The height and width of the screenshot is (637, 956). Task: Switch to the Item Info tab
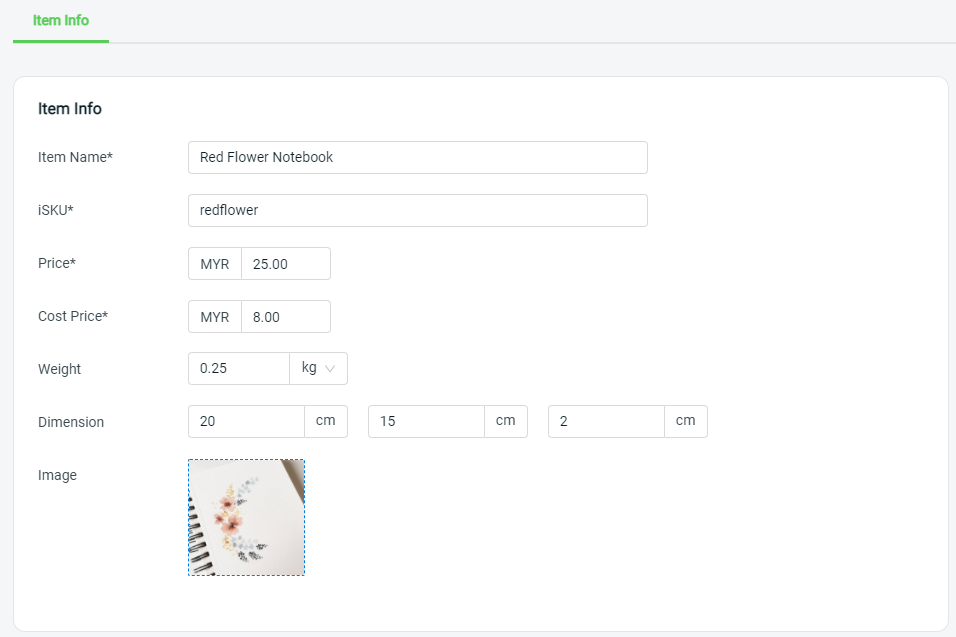tap(60, 20)
